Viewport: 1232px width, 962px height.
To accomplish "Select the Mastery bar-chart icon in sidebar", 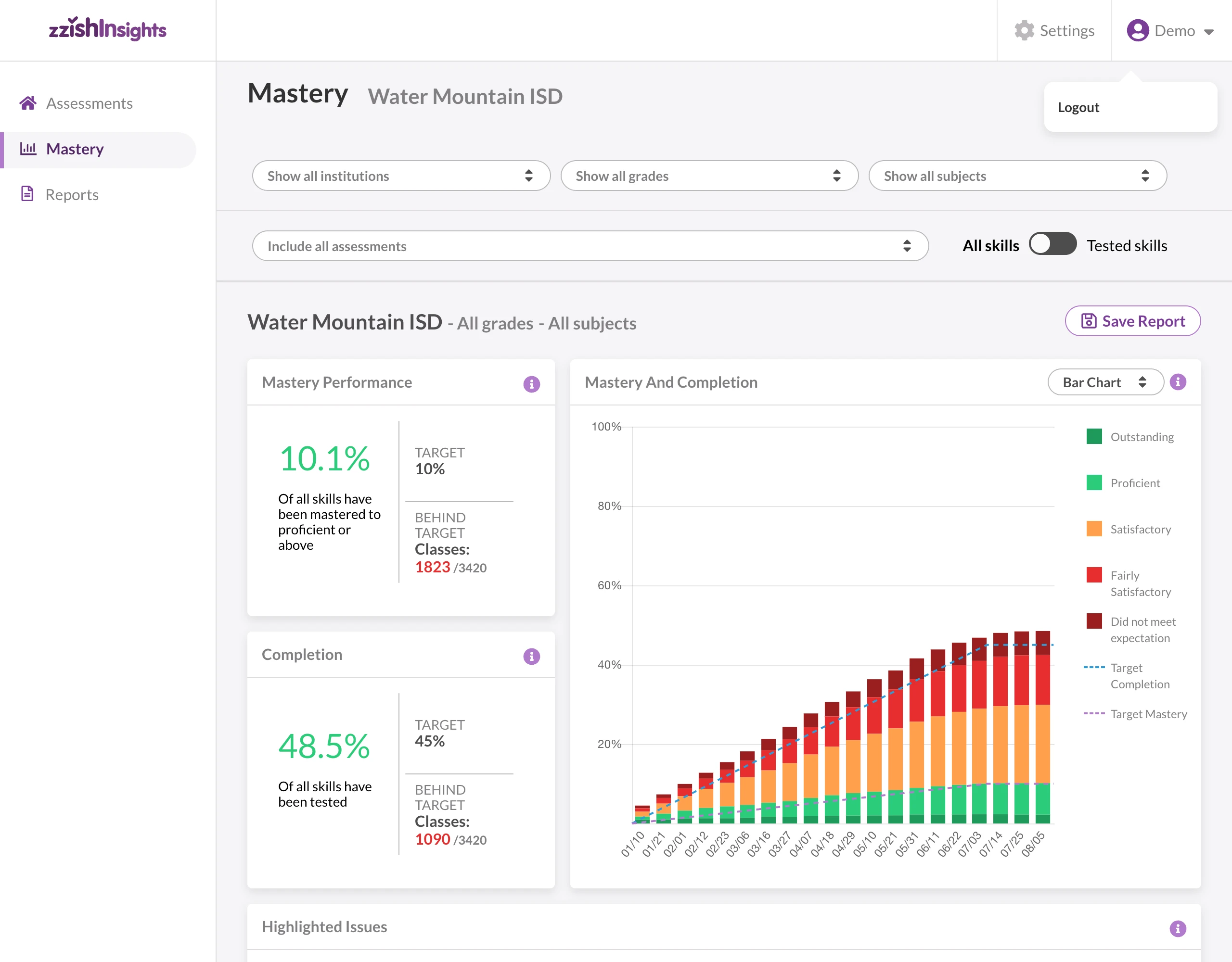I will coord(28,149).
